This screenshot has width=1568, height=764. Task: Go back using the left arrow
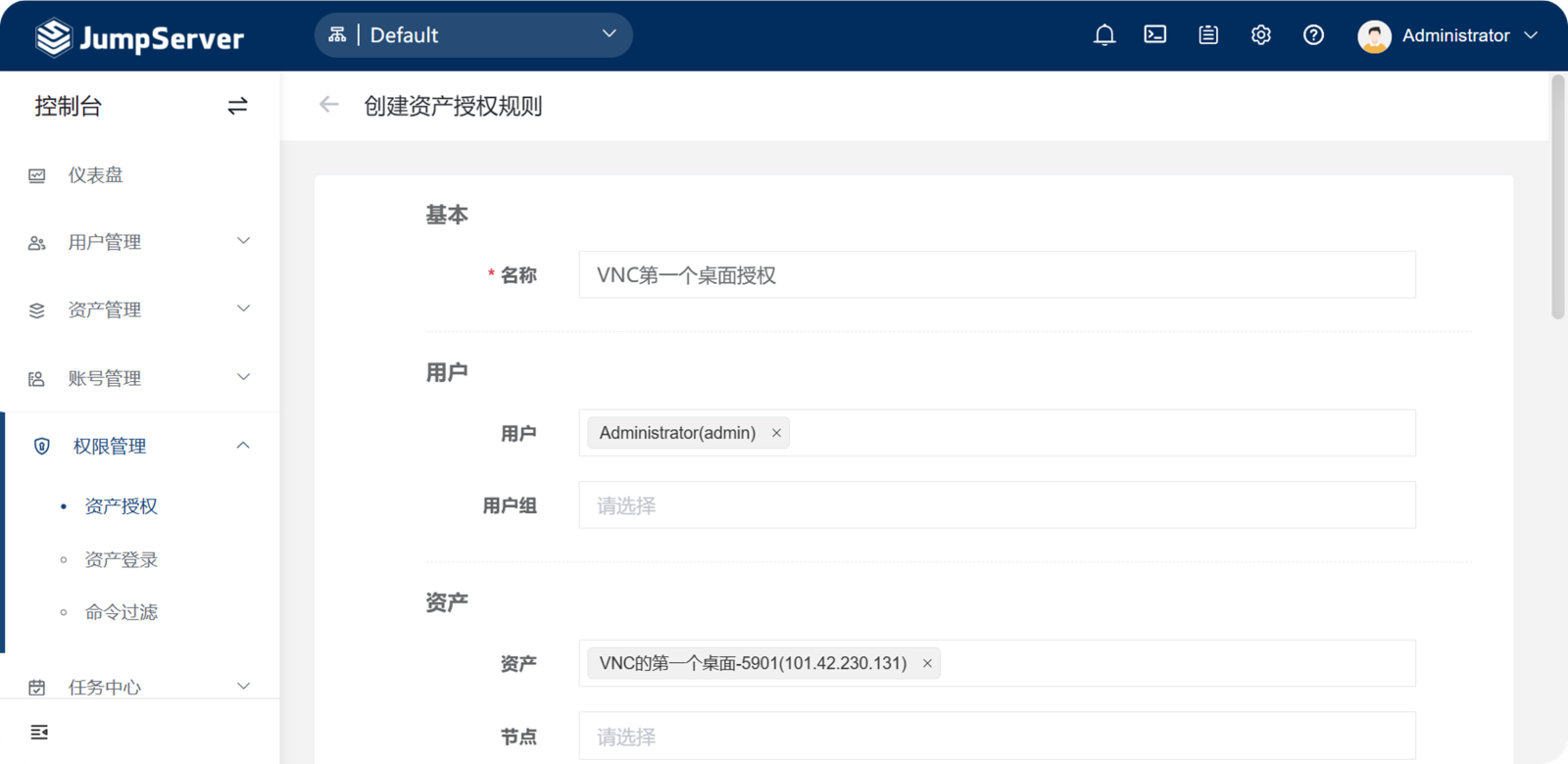[329, 105]
